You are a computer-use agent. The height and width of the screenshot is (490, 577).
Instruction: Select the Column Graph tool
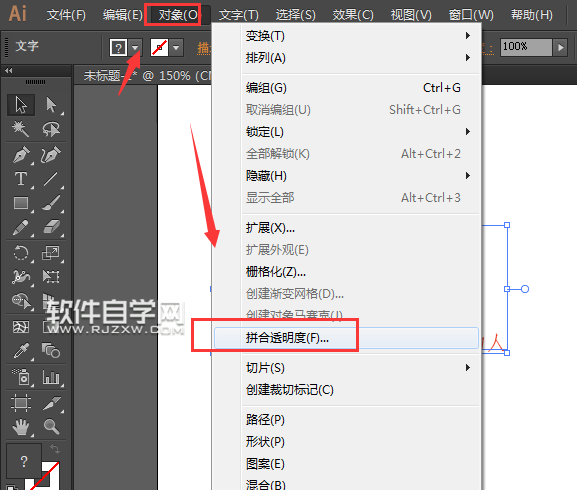[51, 377]
